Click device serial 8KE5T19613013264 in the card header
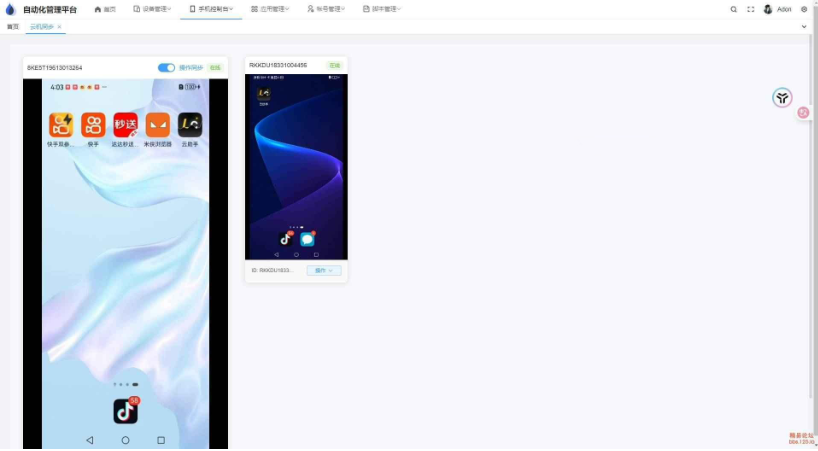Image resolution: width=818 pixels, height=451 pixels. pyautogui.click(x=54, y=68)
